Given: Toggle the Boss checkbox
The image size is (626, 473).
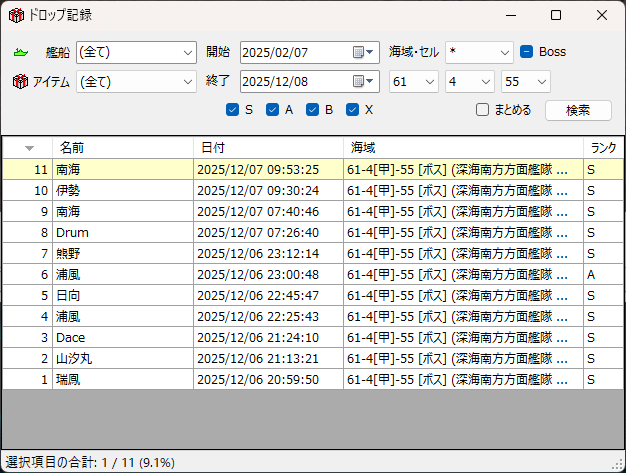Looking at the screenshot, I should pyautogui.click(x=526, y=52).
